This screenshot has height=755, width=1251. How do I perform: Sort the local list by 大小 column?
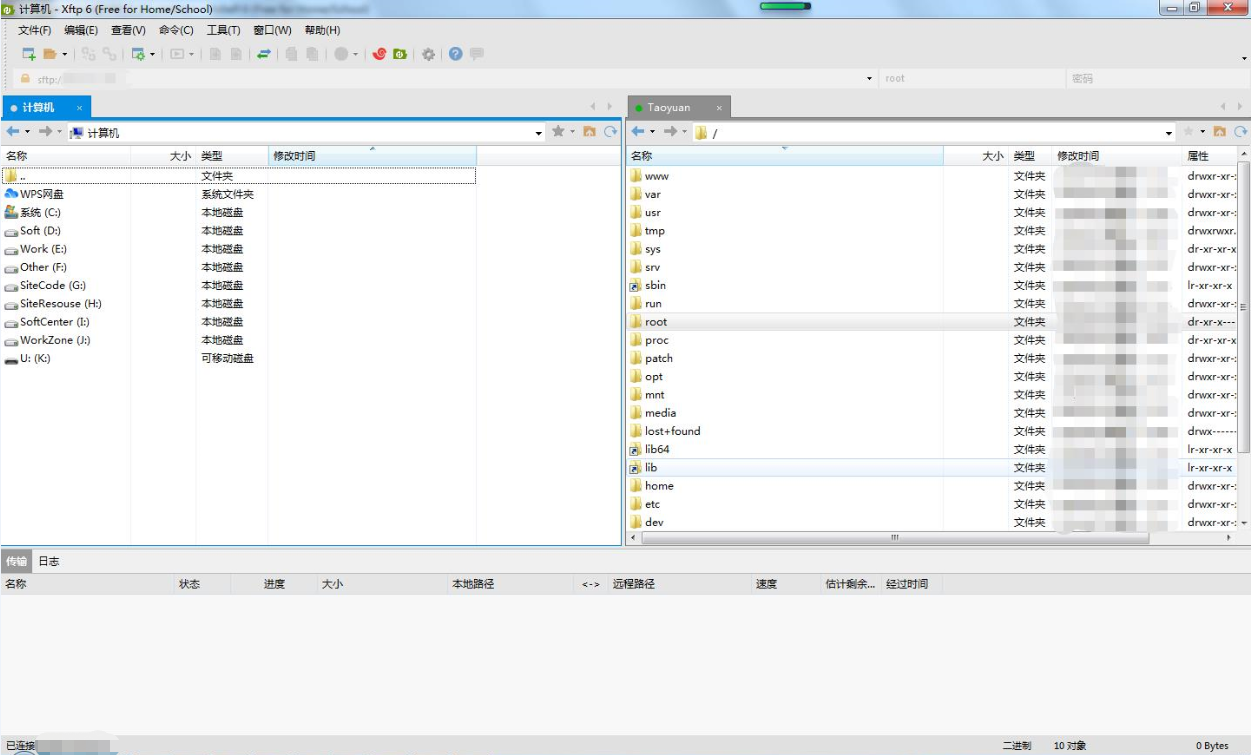[x=163, y=156]
